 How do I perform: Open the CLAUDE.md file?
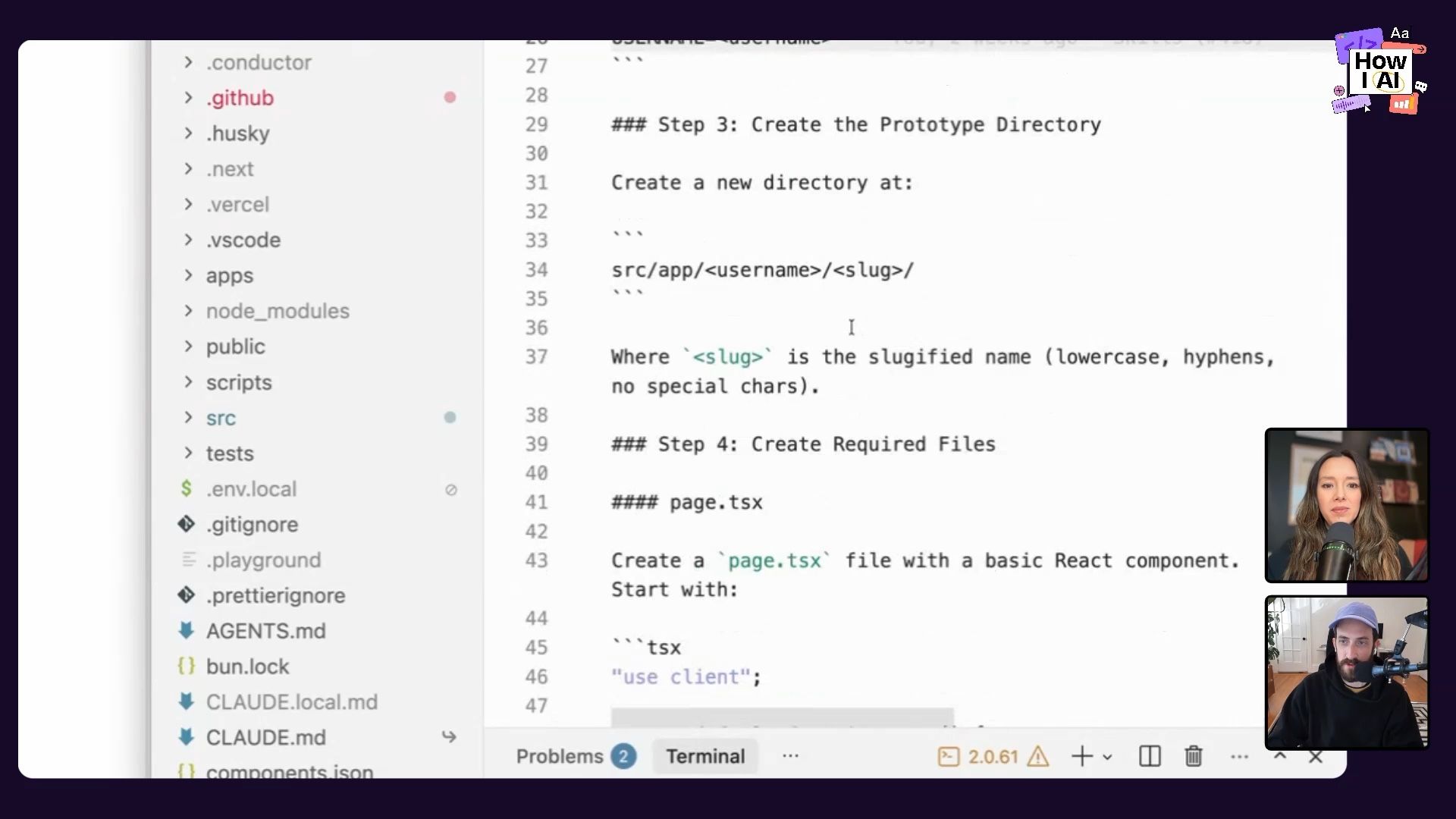(265, 738)
